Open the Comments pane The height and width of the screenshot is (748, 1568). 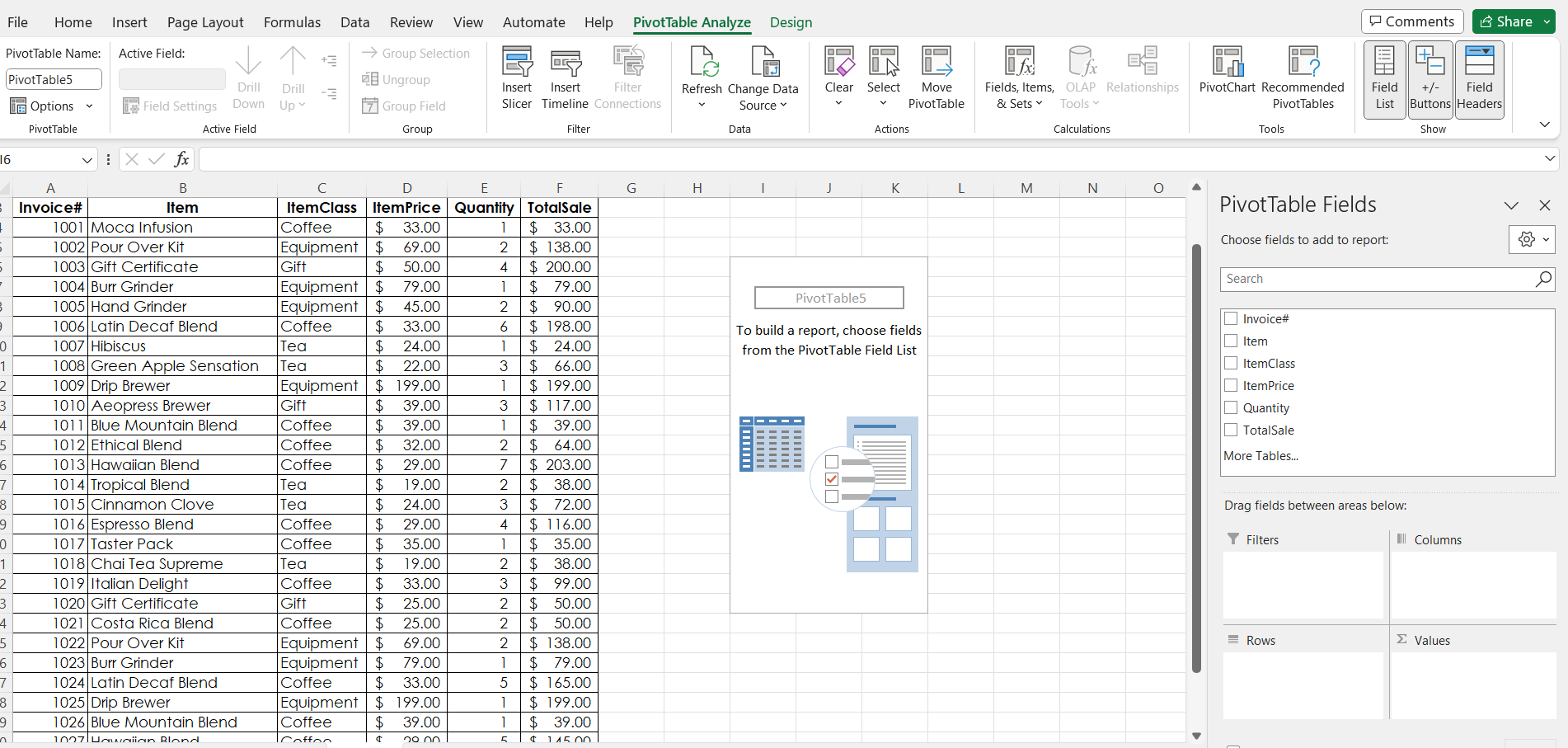pyautogui.click(x=1411, y=21)
